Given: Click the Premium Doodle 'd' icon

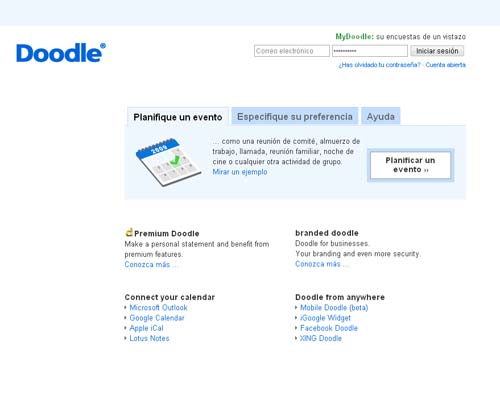Looking at the screenshot, I should pyautogui.click(x=129, y=232).
